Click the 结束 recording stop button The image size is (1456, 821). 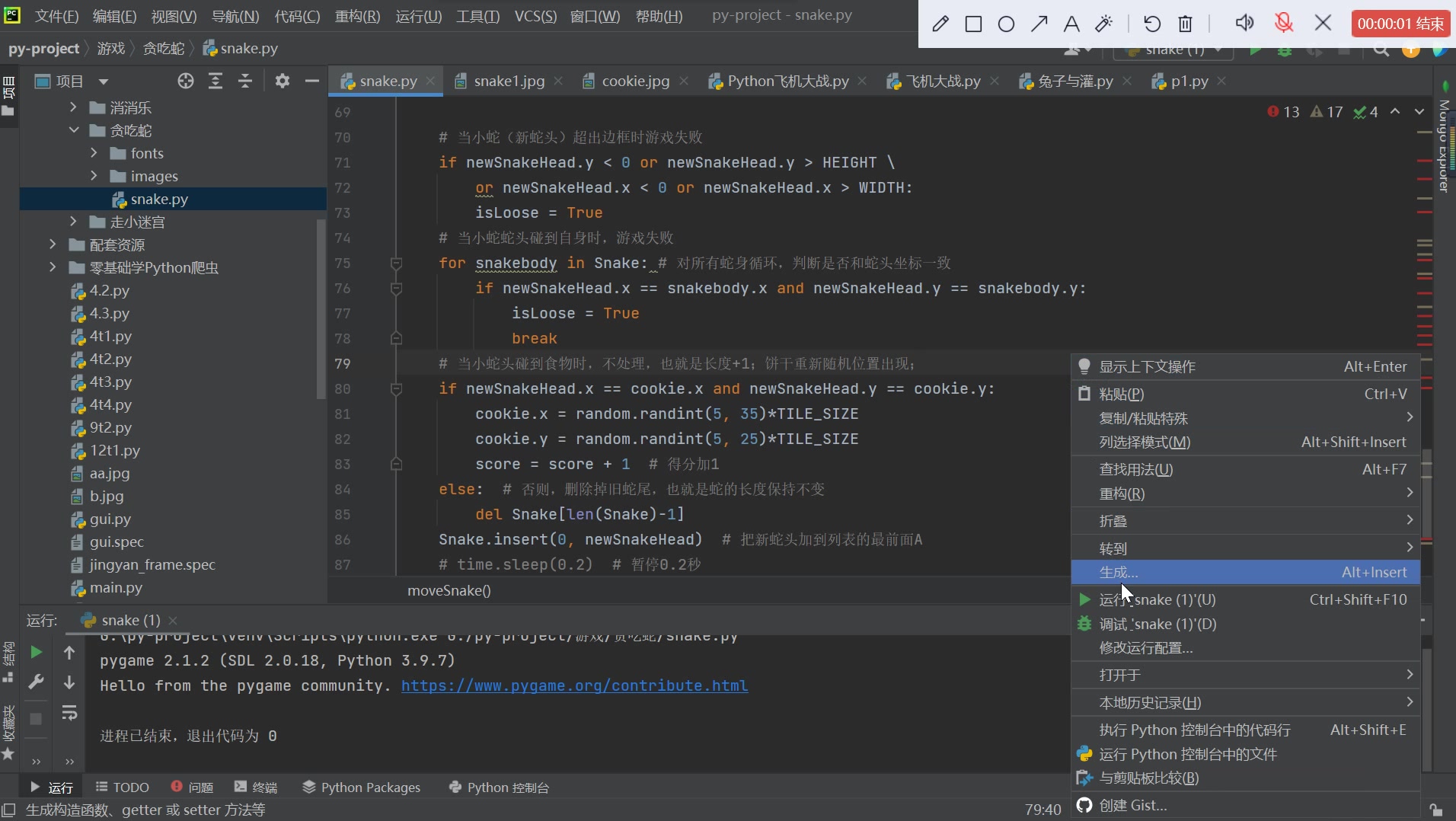click(x=1400, y=24)
